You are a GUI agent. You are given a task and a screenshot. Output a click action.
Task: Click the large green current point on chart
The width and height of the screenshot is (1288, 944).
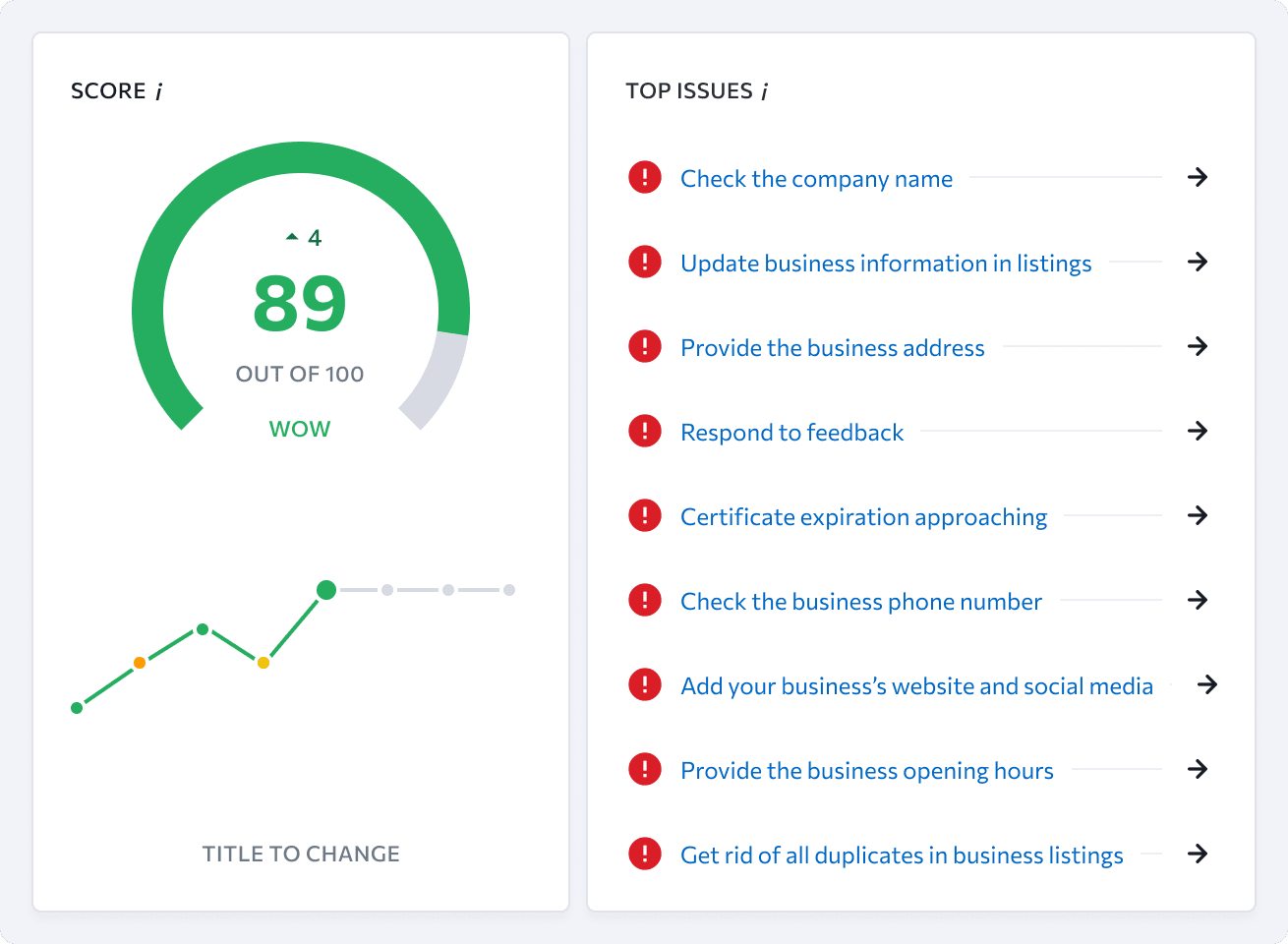coord(326,590)
